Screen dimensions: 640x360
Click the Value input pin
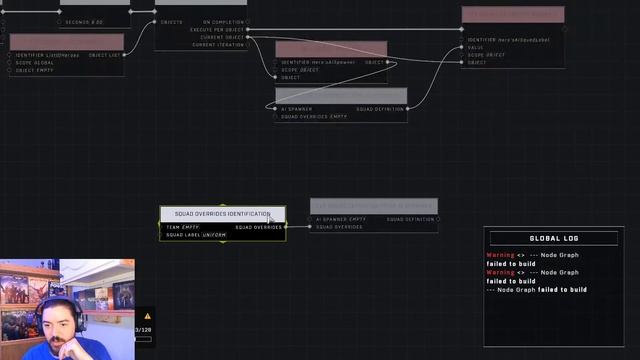(x=462, y=47)
